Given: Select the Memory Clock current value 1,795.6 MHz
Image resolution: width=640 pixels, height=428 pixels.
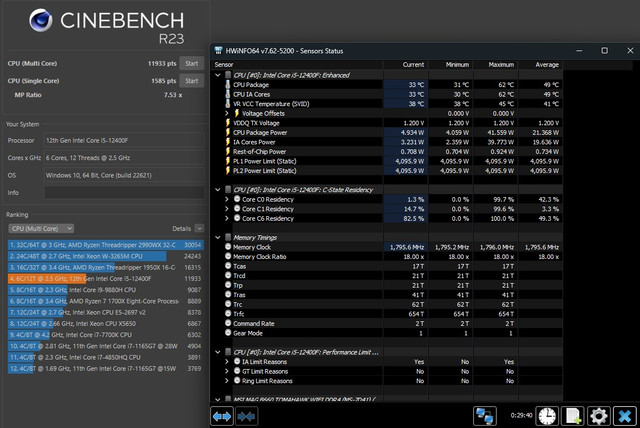Looking at the screenshot, I should tap(405, 247).
